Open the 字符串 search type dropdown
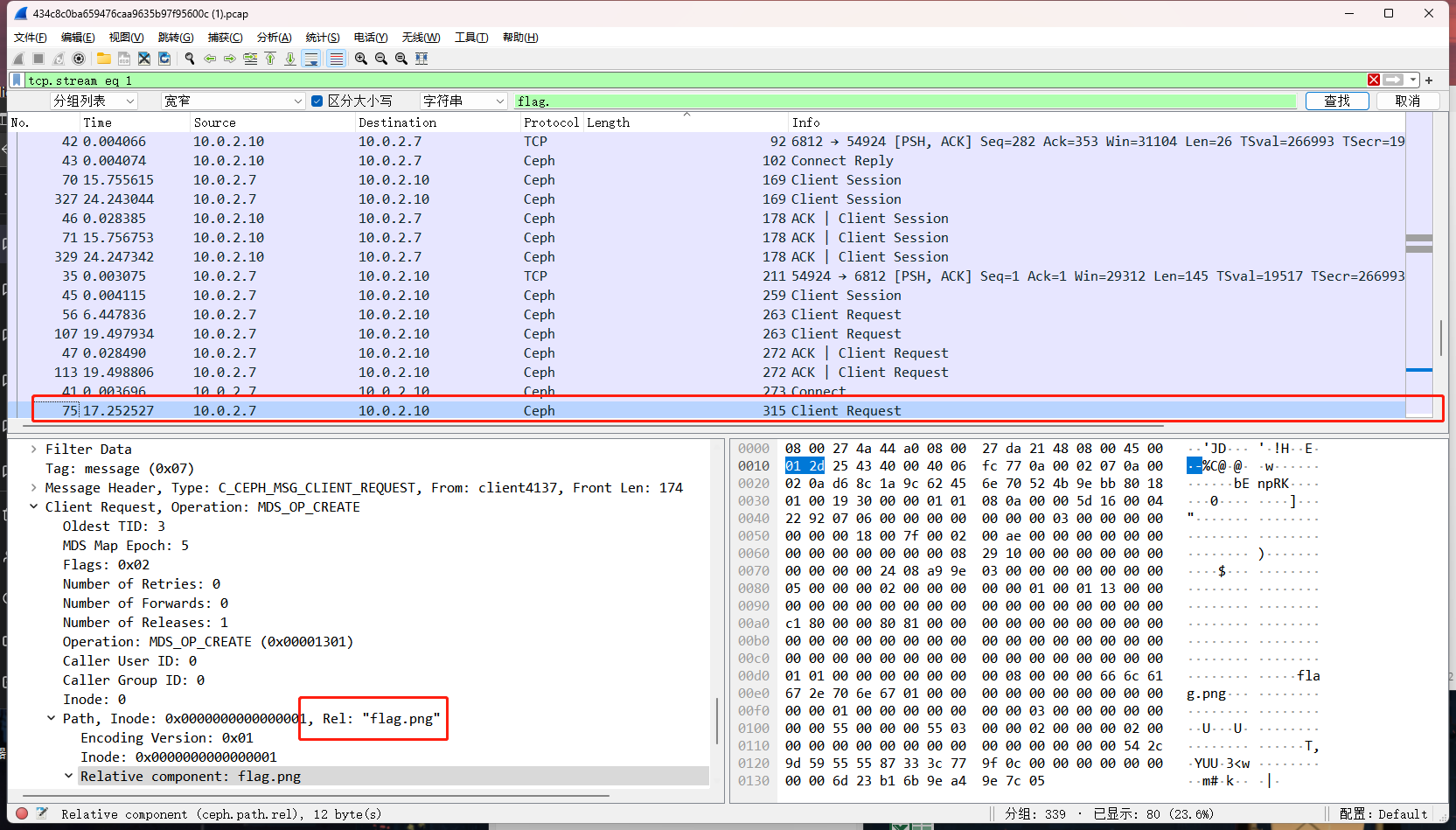1456x830 pixels. (x=463, y=101)
